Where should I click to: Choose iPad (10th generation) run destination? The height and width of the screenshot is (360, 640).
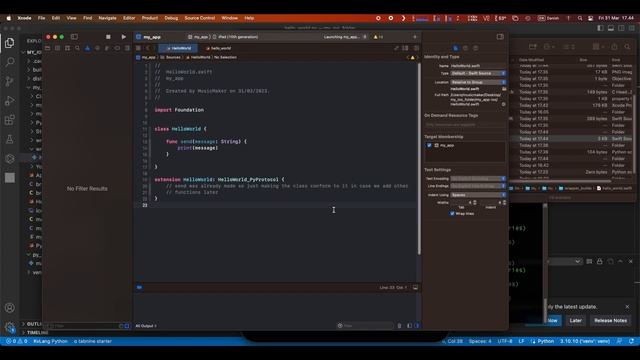point(236,37)
